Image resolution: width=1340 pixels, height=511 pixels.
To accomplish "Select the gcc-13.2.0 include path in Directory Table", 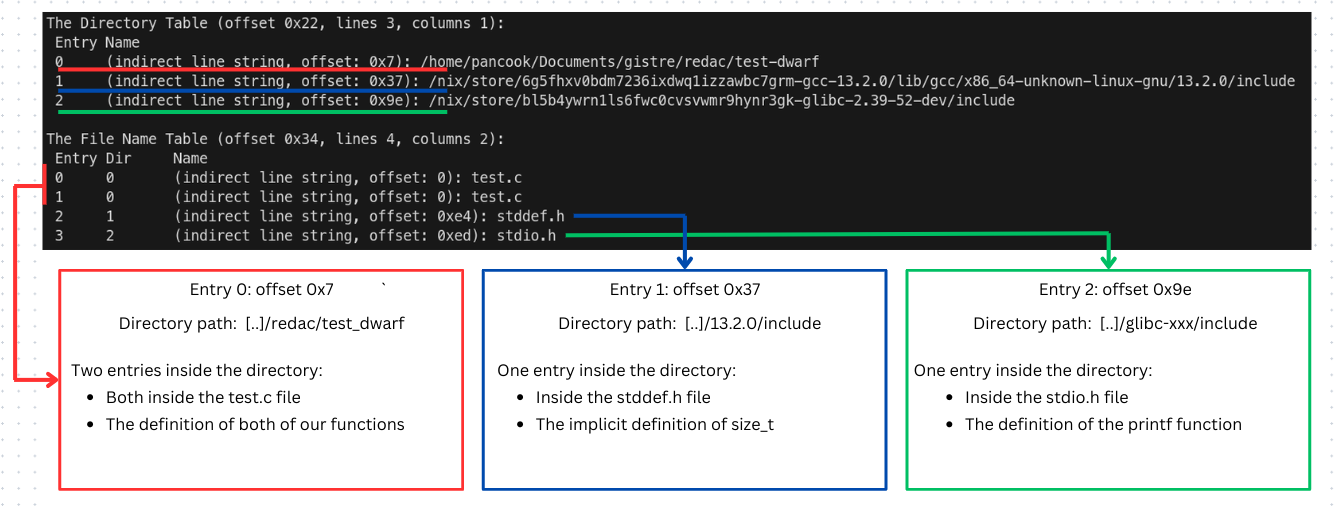I will tap(861, 81).
